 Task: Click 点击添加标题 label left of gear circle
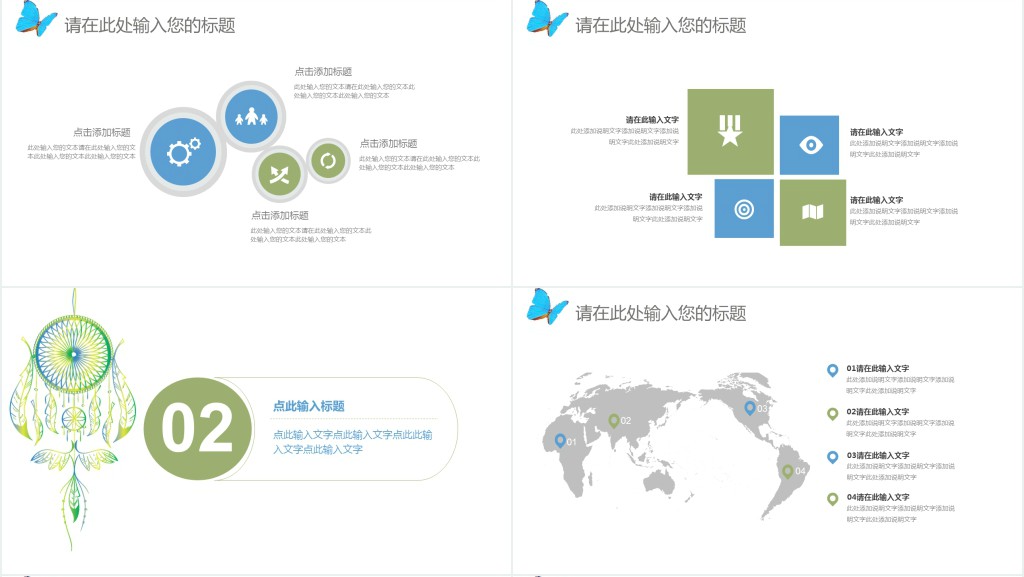[x=101, y=132]
